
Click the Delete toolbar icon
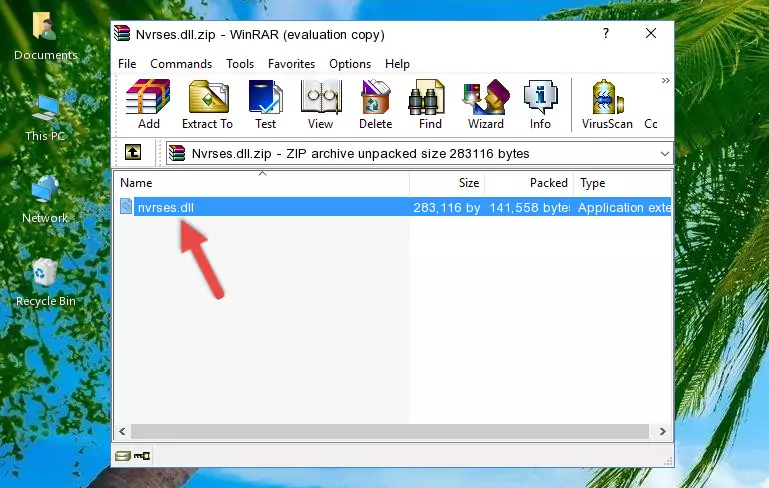(x=376, y=104)
